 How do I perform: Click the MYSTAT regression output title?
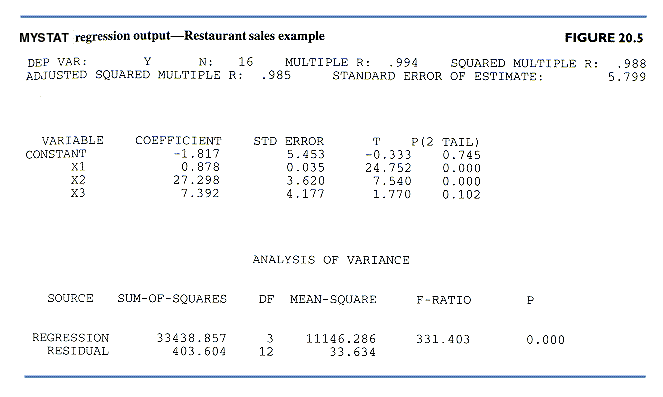pos(172,37)
